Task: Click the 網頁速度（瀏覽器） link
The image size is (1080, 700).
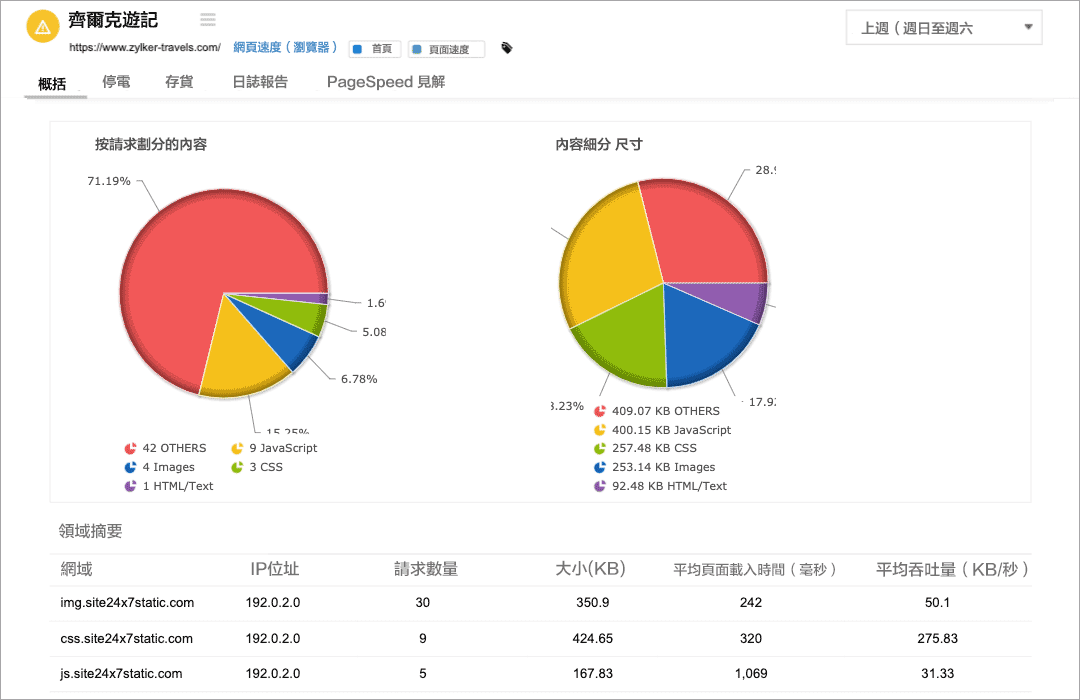Action: (287, 46)
